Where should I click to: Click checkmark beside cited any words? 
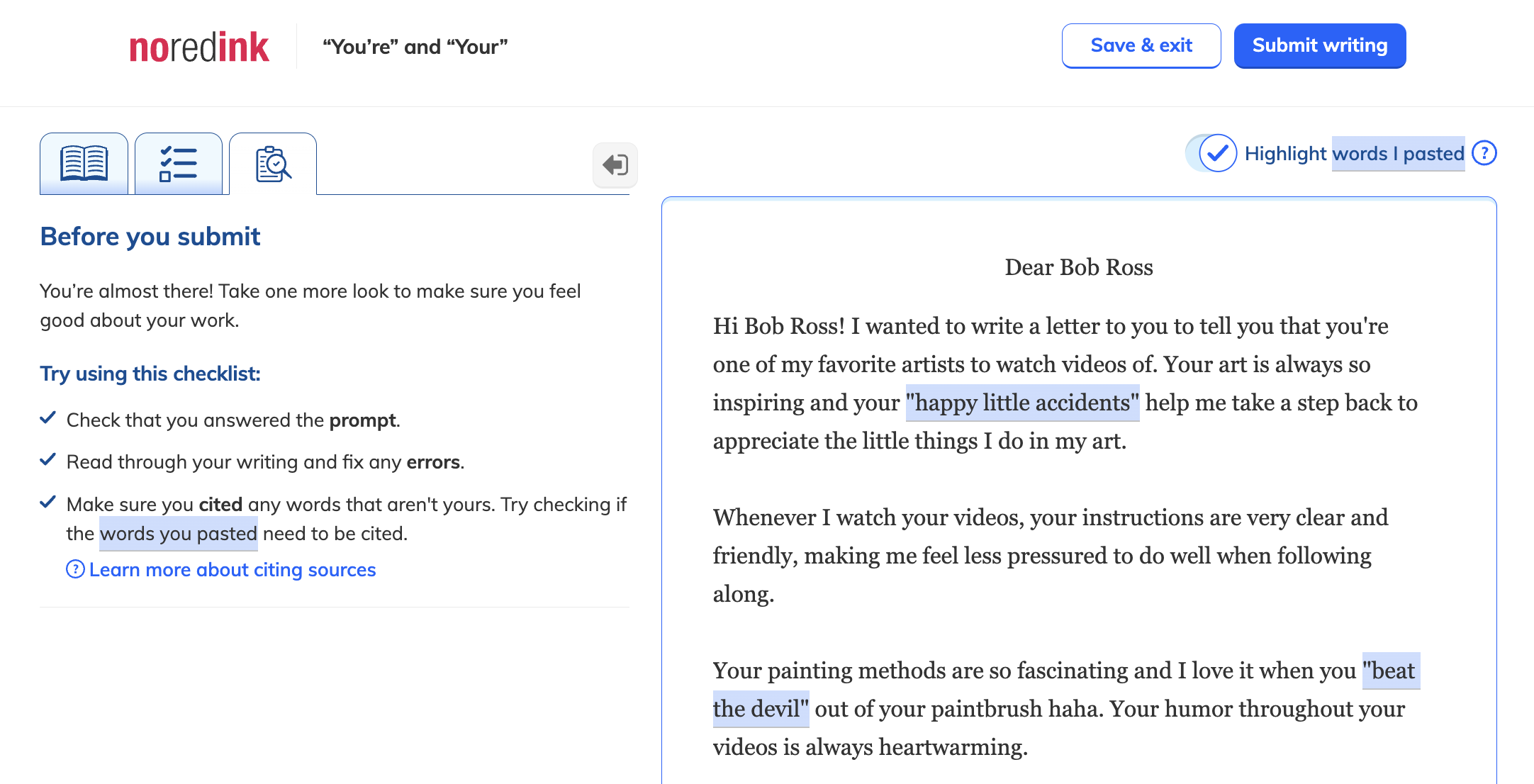[x=47, y=502]
